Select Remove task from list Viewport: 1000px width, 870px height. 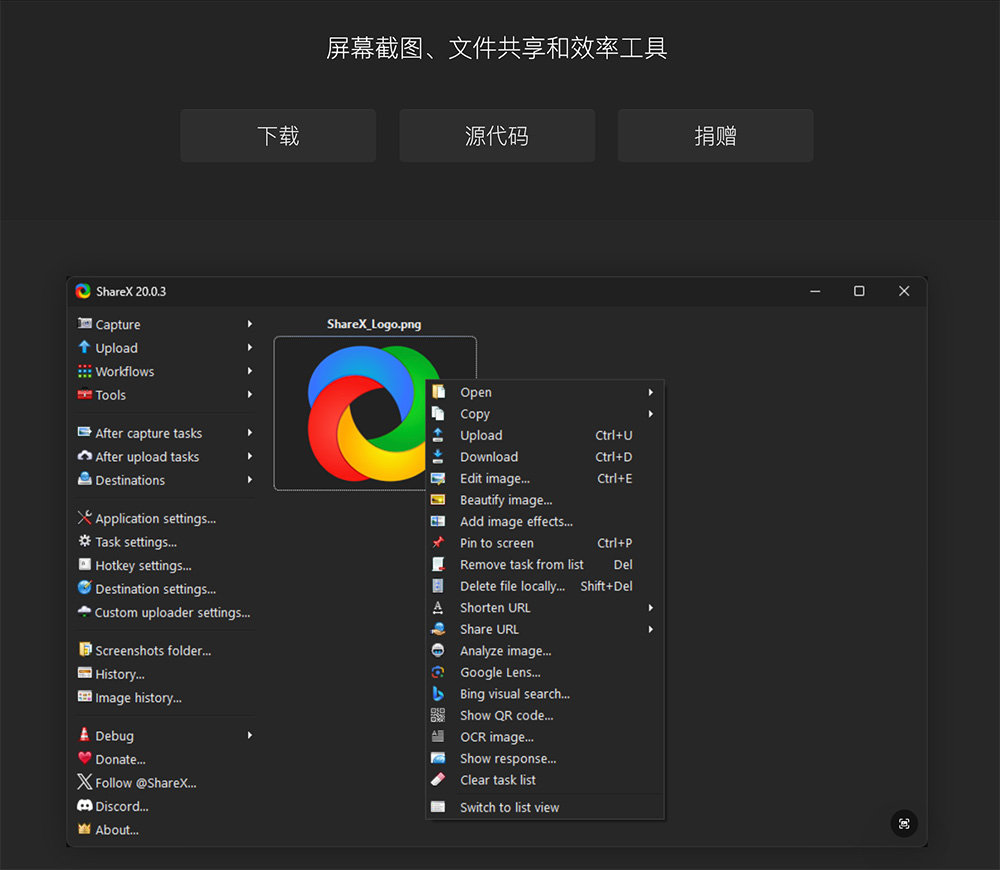coord(545,564)
